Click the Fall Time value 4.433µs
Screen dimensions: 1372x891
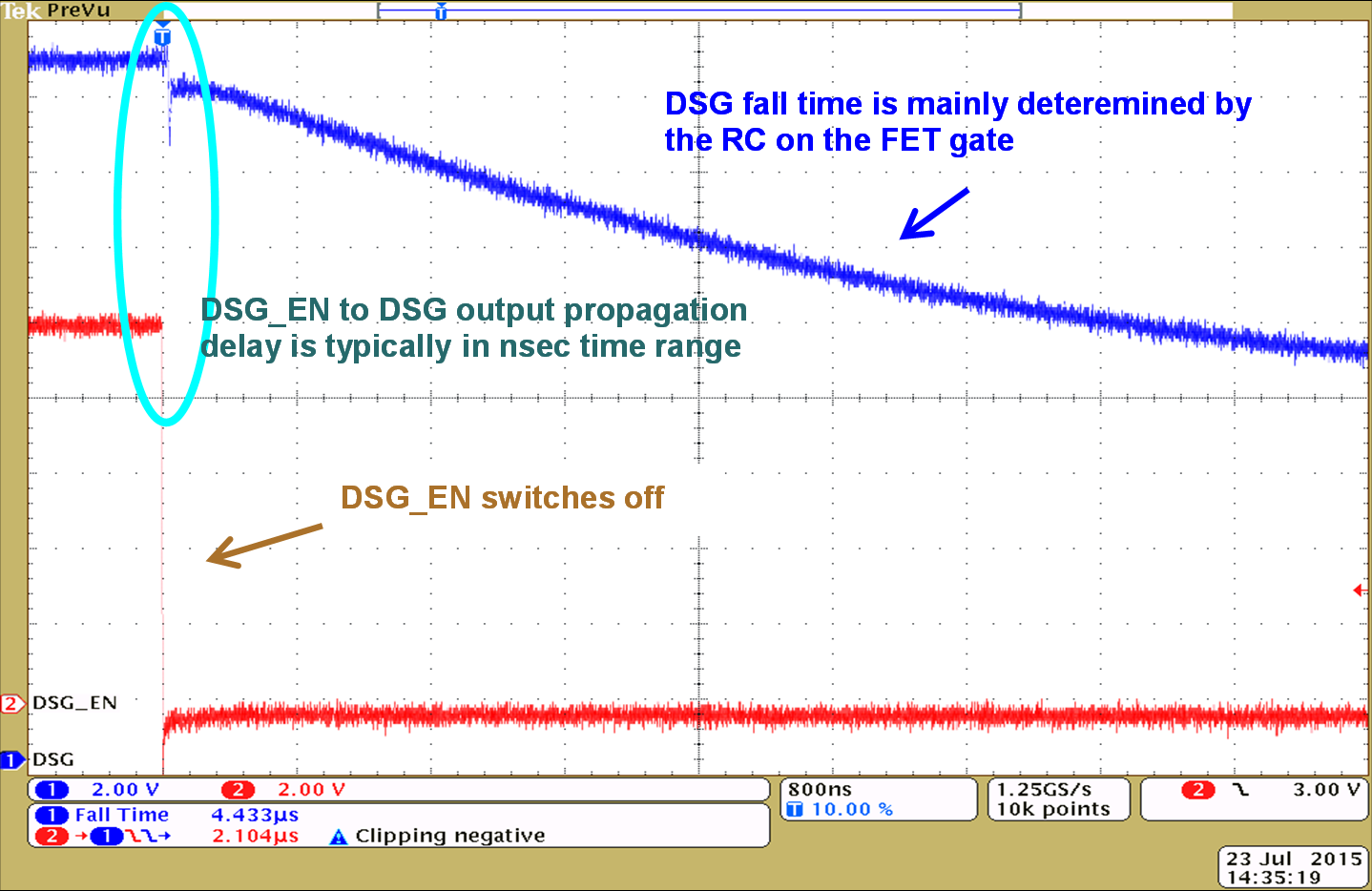(255, 816)
